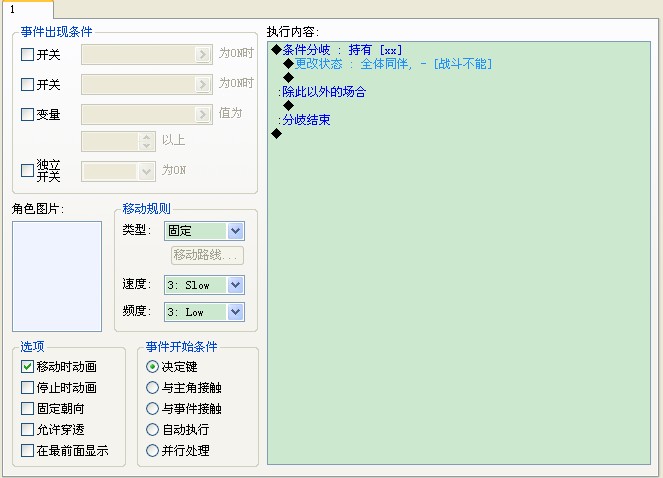Open first switch selector arrow button
The width and height of the screenshot is (663, 478).
click(203, 54)
